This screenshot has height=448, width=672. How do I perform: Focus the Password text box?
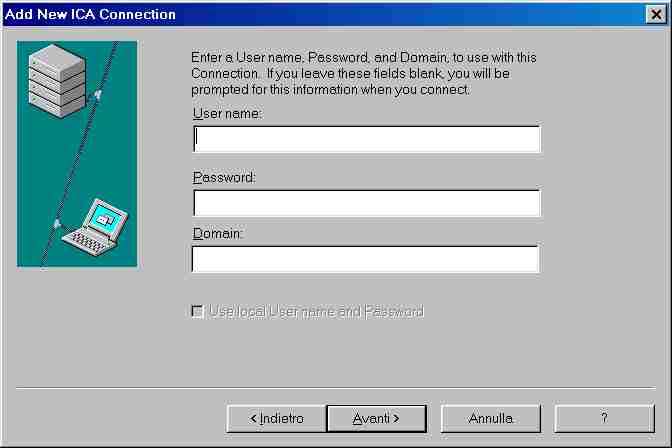coord(366,203)
